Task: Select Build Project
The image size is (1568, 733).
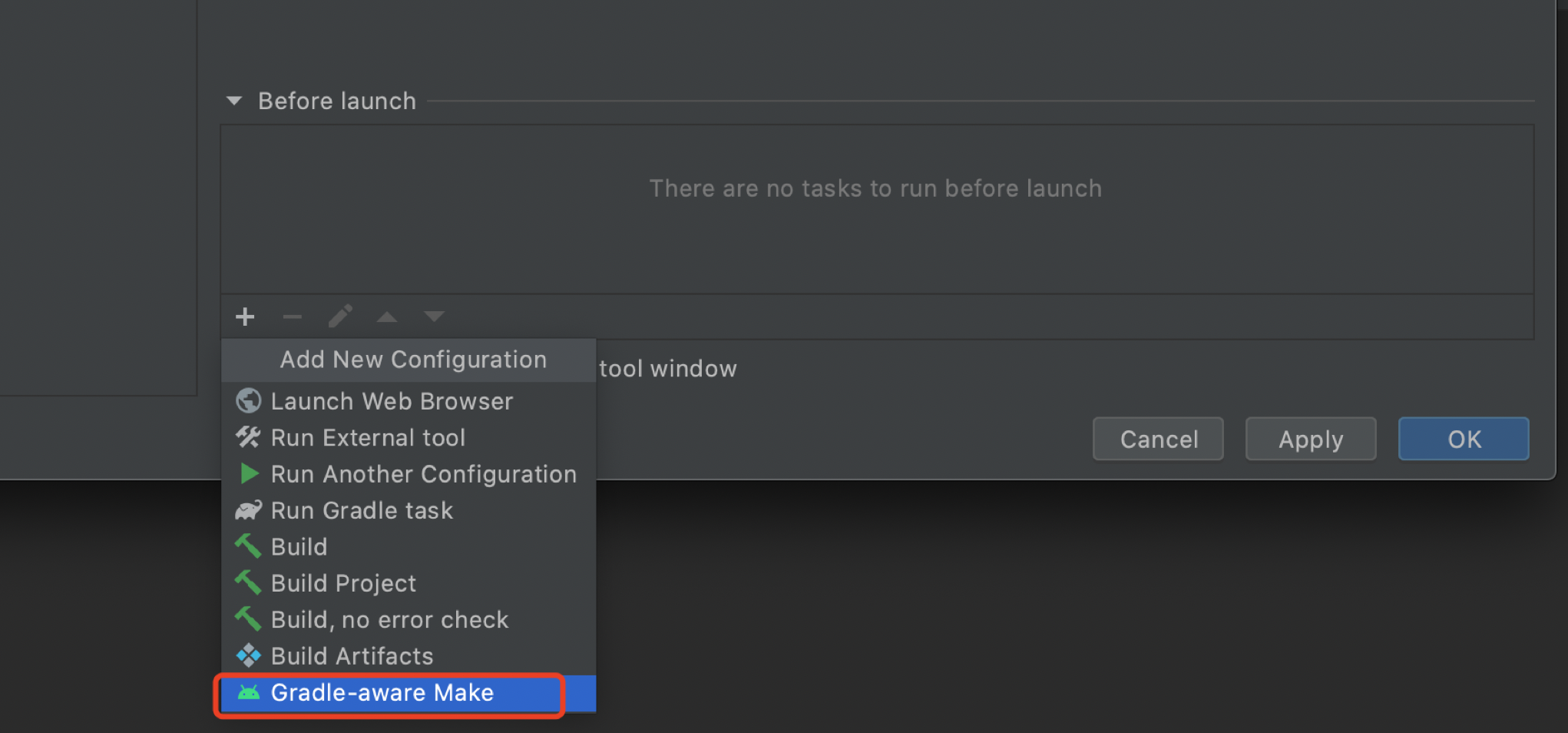Action: click(x=343, y=582)
